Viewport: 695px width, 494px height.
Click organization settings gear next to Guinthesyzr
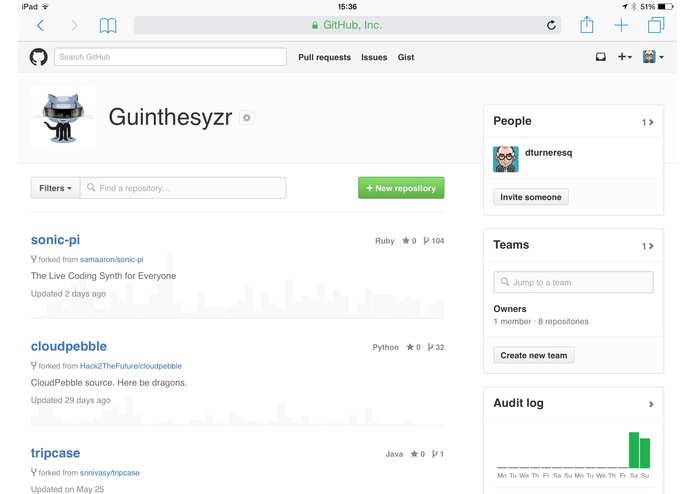(247, 118)
